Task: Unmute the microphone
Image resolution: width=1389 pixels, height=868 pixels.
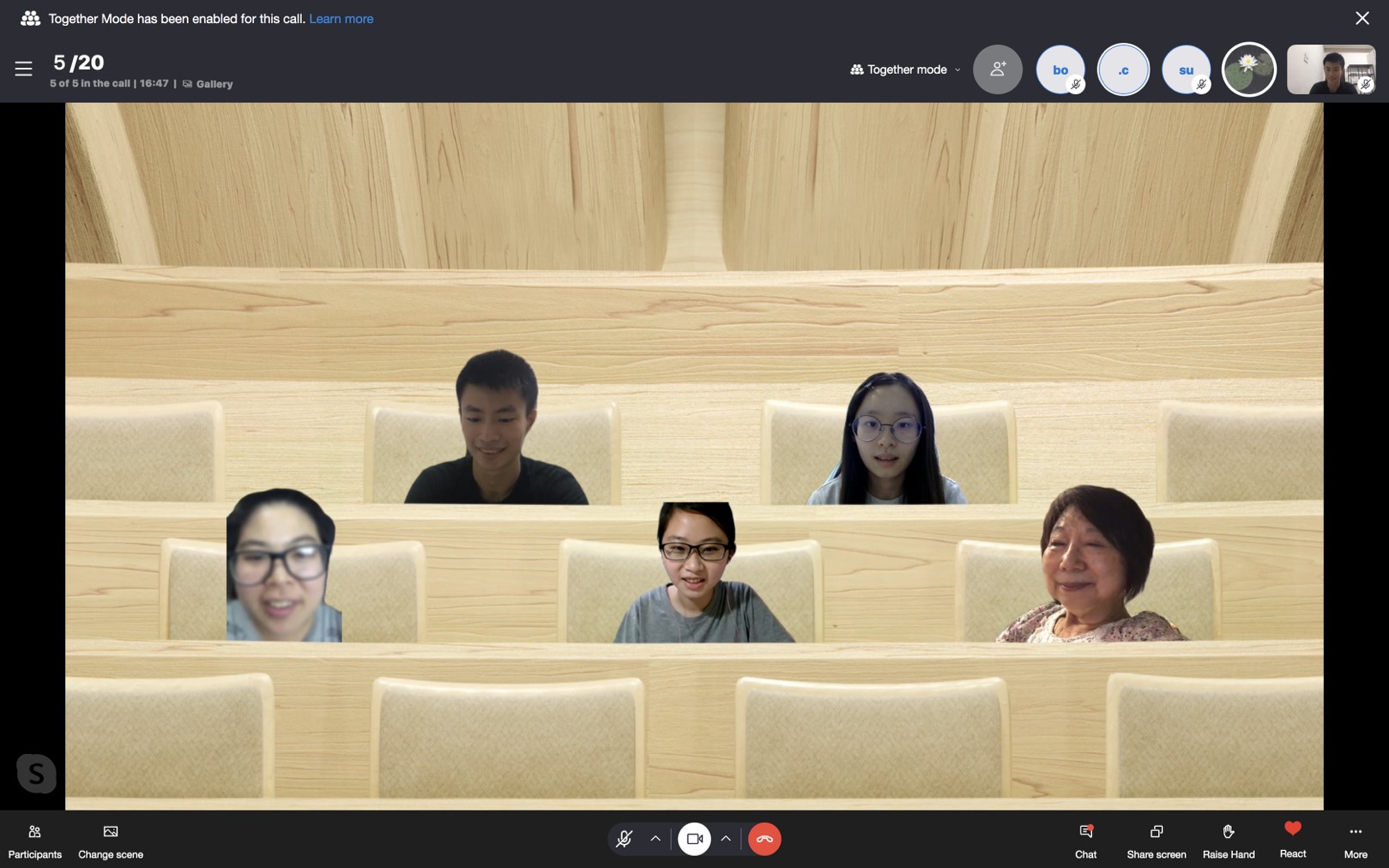Action: pyautogui.click(x=625, y=839)
